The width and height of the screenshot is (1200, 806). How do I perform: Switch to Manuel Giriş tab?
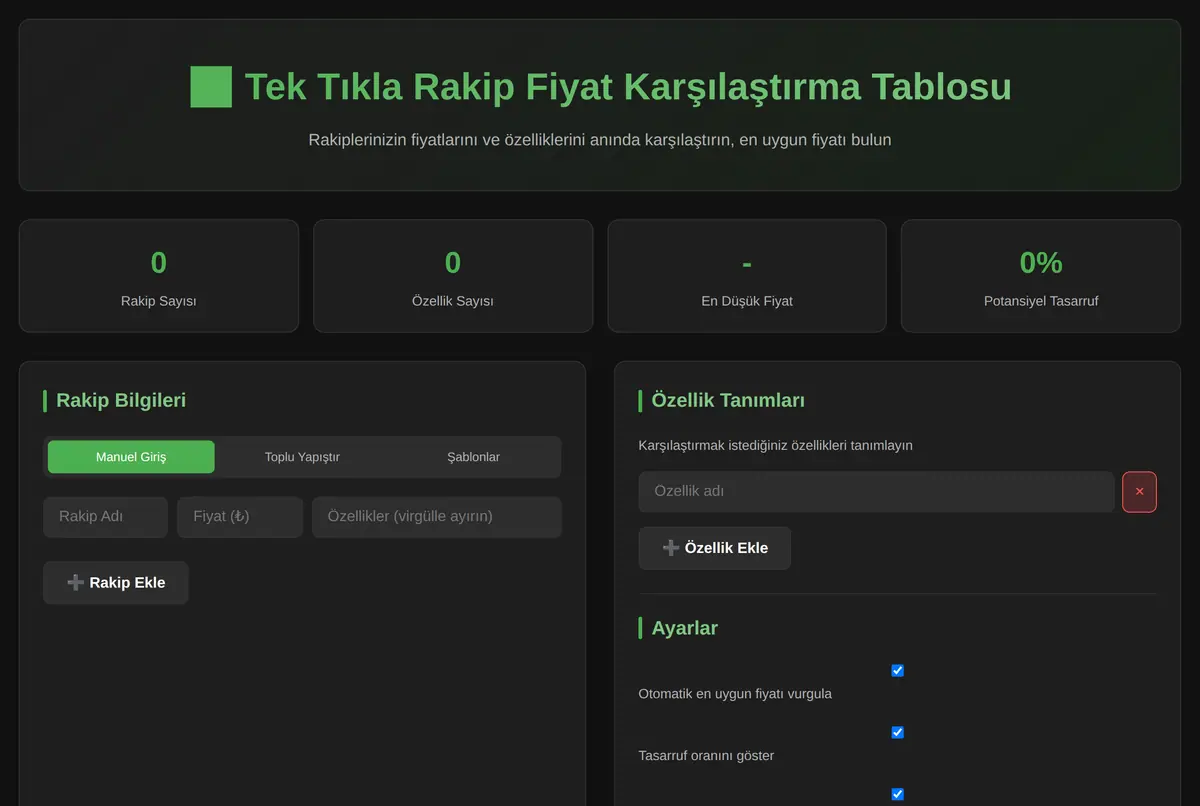[131, 457]
